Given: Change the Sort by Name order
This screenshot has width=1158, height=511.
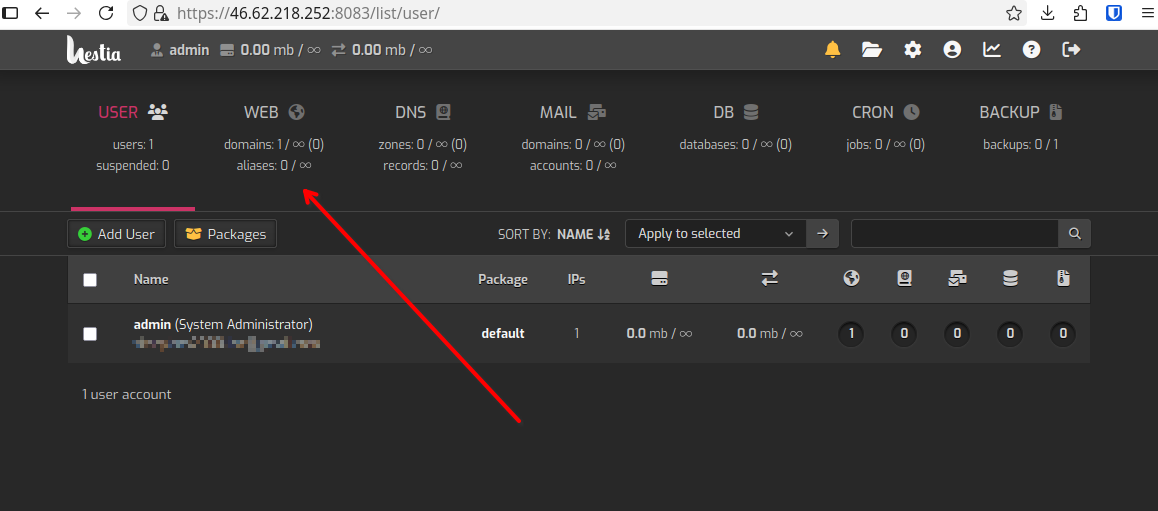Looking at the screenshot, I should [583, 234].
